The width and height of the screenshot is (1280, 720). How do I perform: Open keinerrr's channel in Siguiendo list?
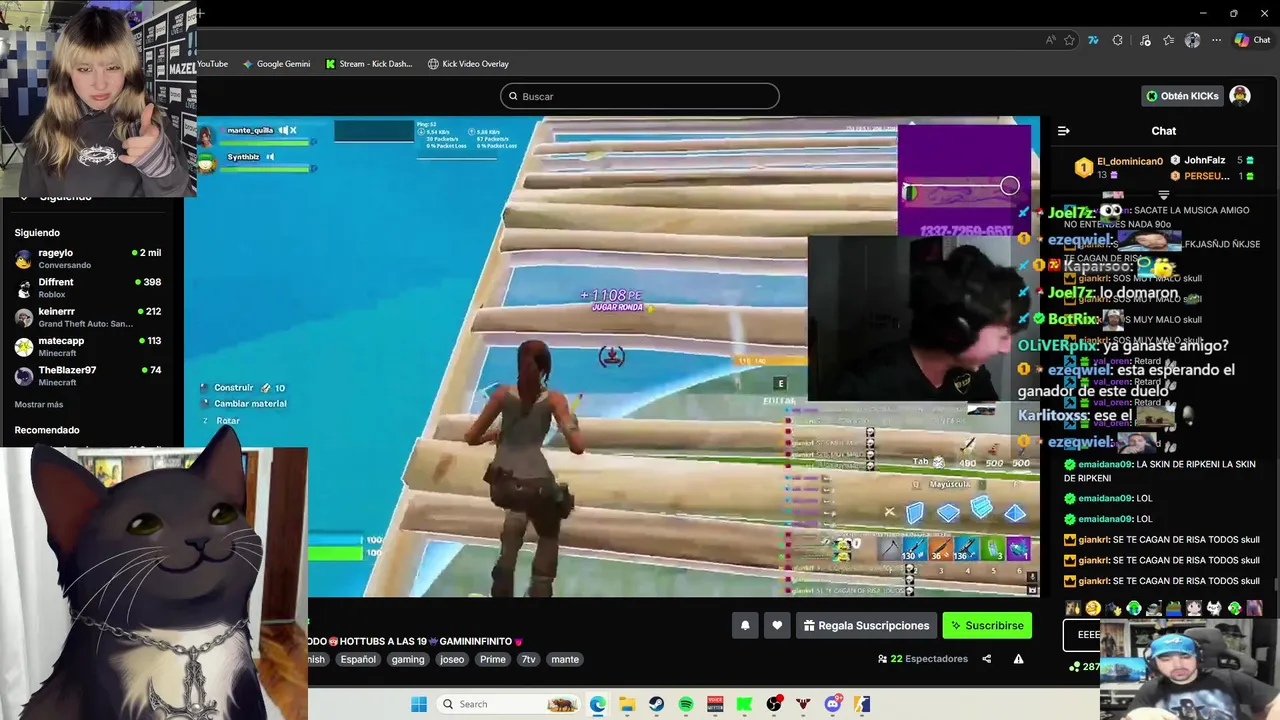click(x=88, y=317)
